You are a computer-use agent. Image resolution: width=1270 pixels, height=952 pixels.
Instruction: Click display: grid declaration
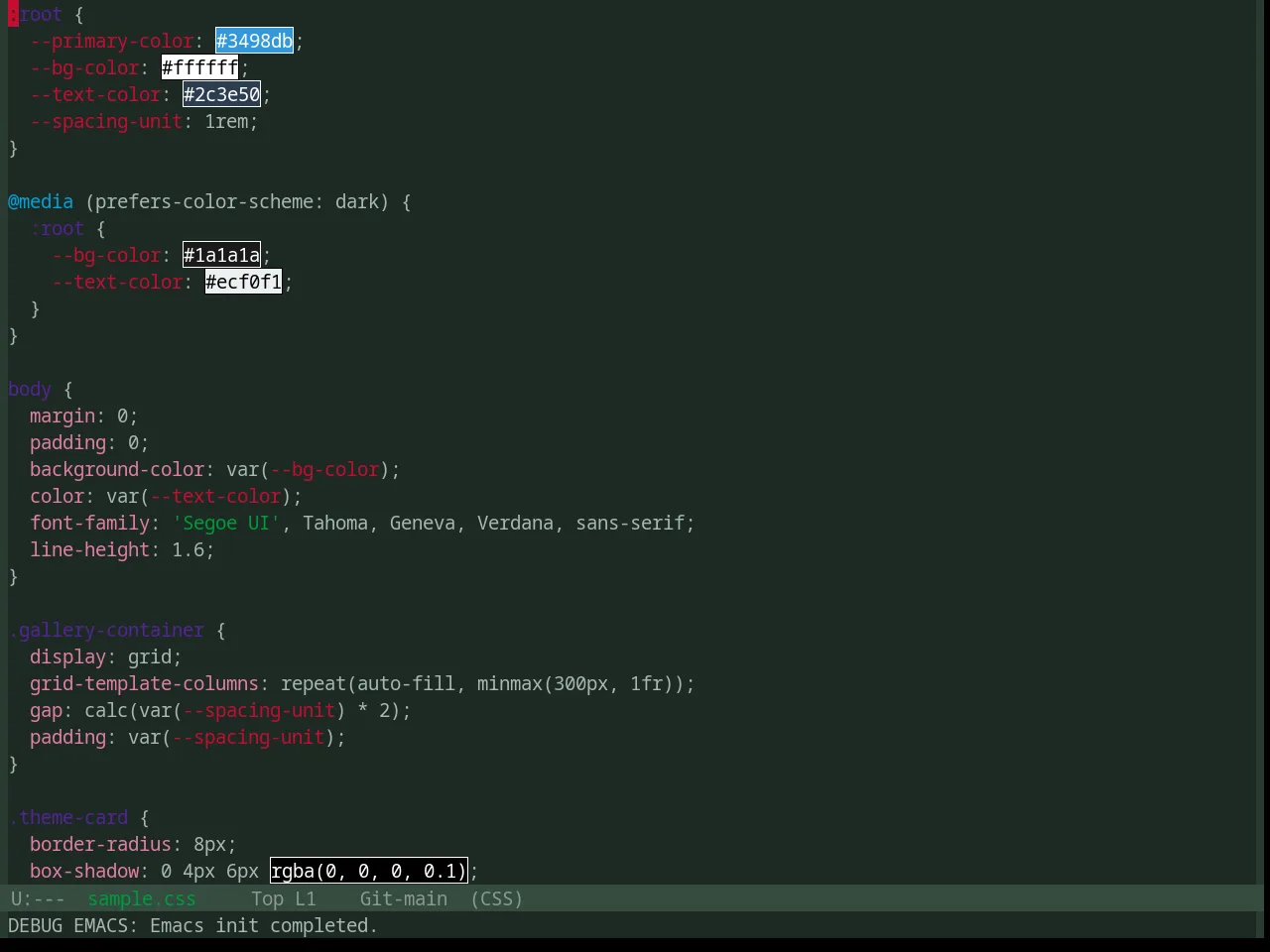(x=106, y=656)
